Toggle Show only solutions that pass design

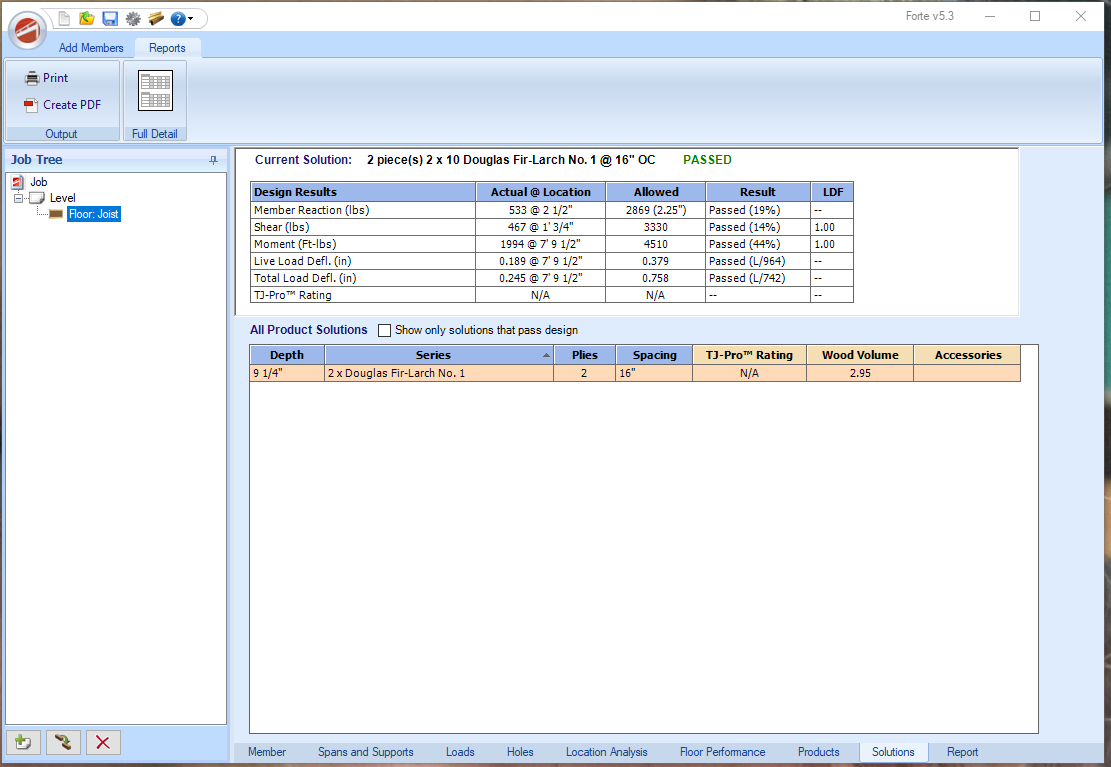pyautogui.click(x=385, y=330)
